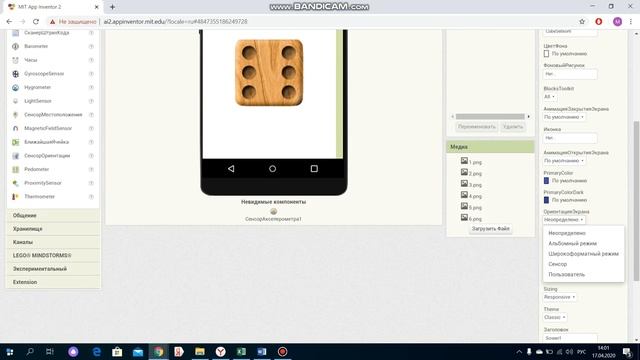Select the Thermometer component

tap(39, 197)
